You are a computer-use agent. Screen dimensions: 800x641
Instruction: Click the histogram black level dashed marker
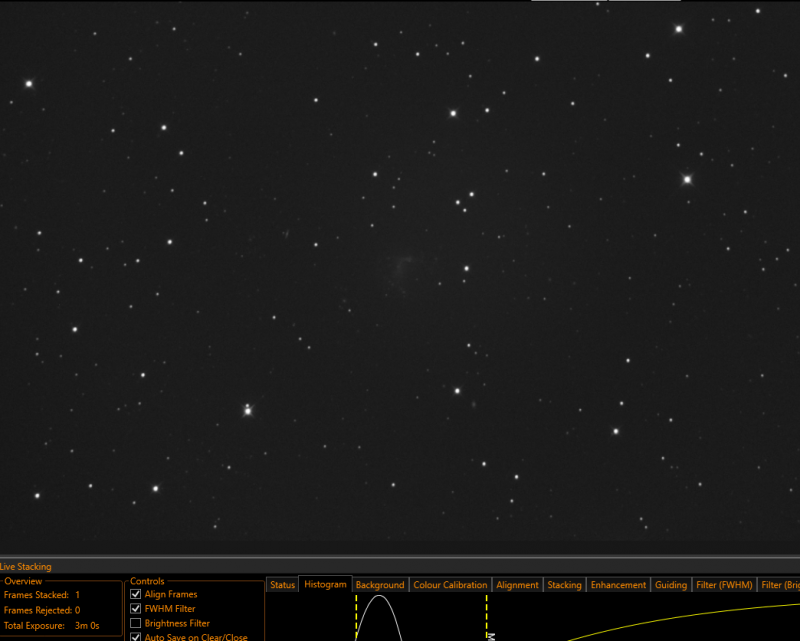pos(356,617)
